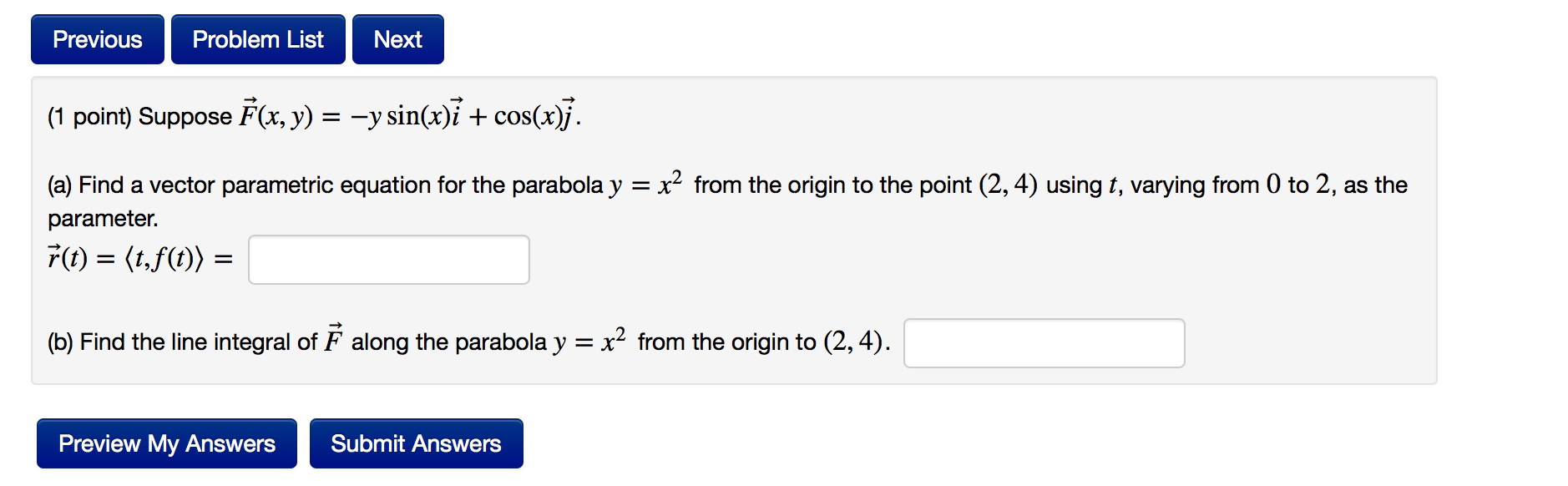The width and height of the screenshot is (1568, 486).
Task: Click the leftmost navigation button labeled Previous
Action: [96, 38]
